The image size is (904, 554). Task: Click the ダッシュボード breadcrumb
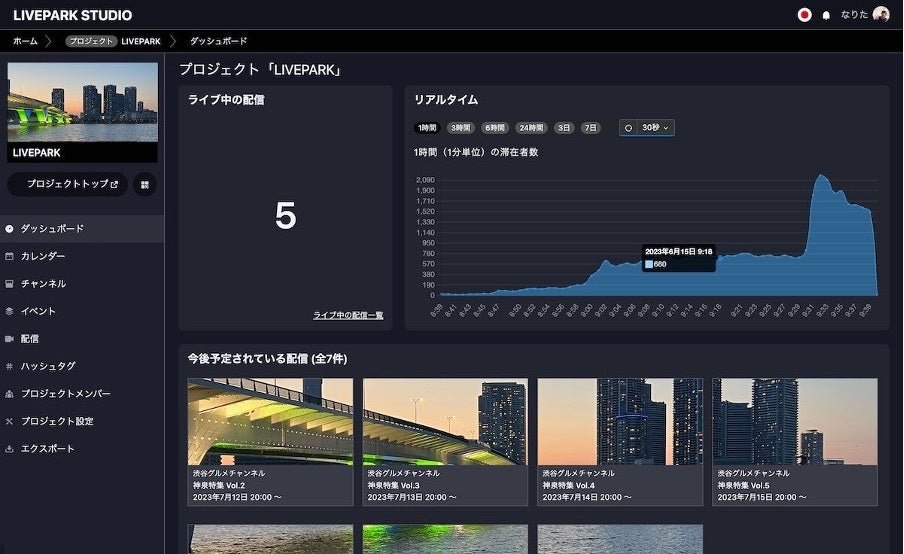219,41
